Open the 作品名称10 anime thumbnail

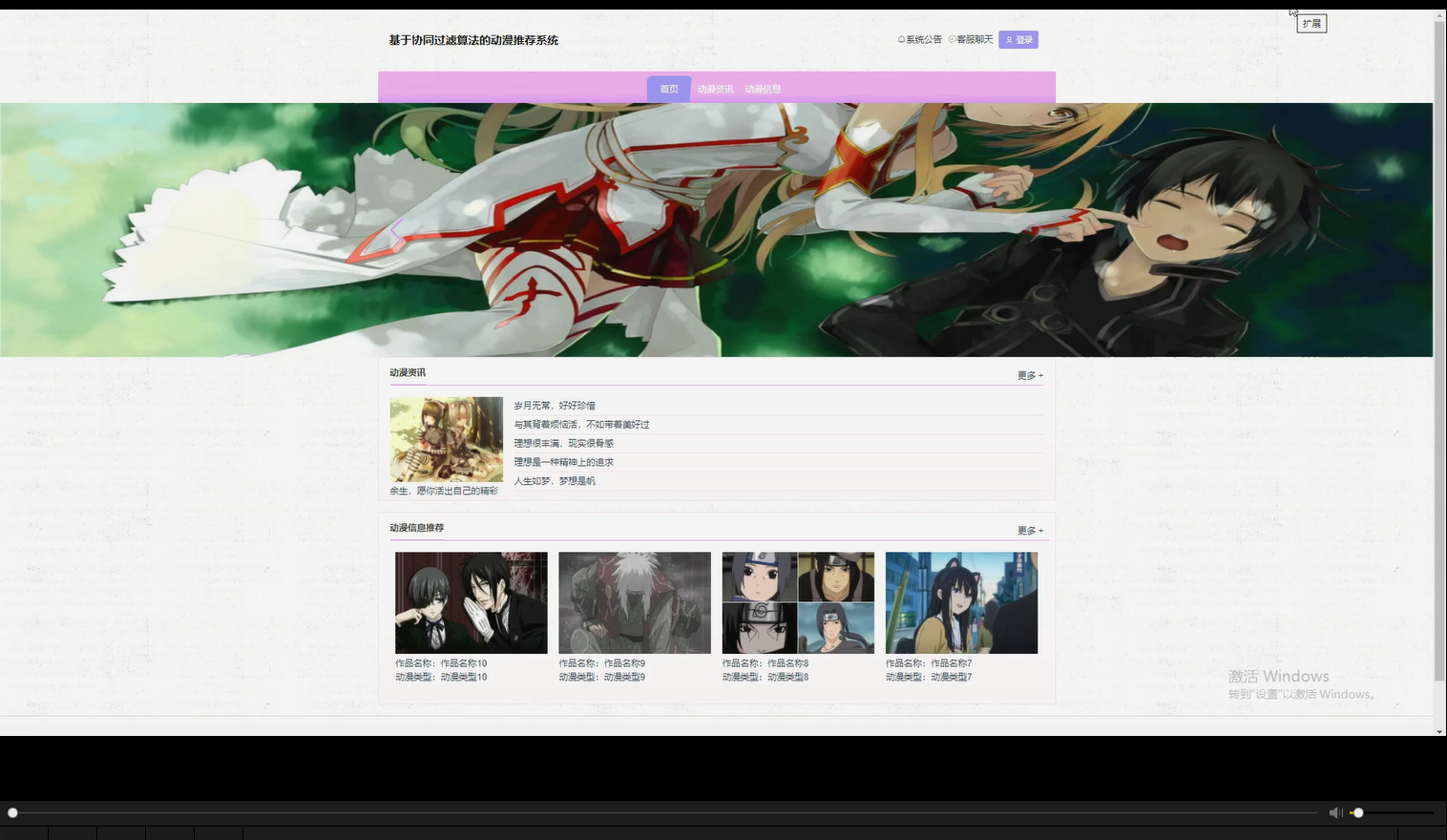click(471, 602)
